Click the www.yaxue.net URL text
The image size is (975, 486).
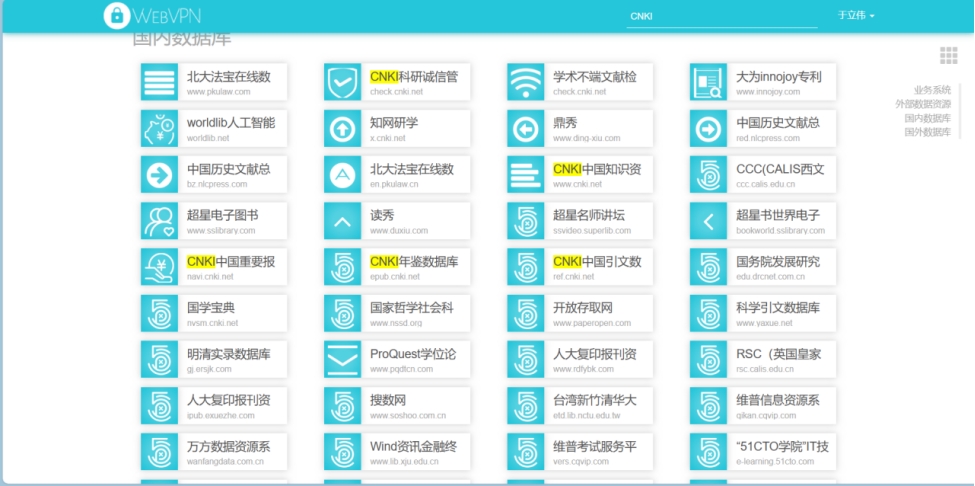[764, 323]
